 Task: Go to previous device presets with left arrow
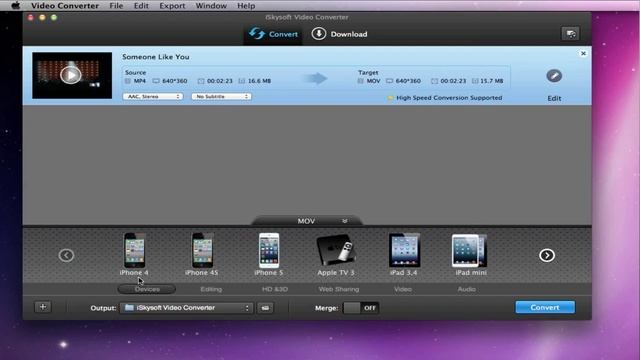[x=66, y=256]
